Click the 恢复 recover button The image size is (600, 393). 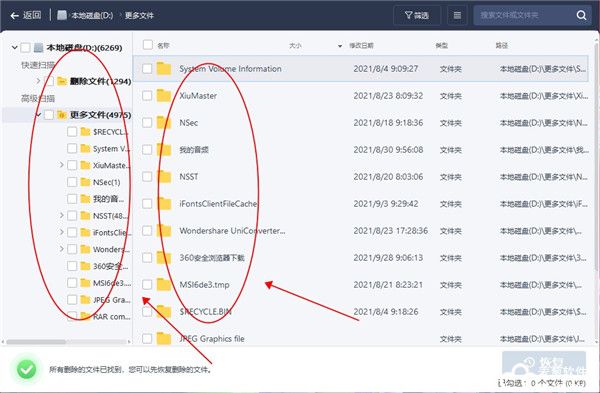pos(544,364)
